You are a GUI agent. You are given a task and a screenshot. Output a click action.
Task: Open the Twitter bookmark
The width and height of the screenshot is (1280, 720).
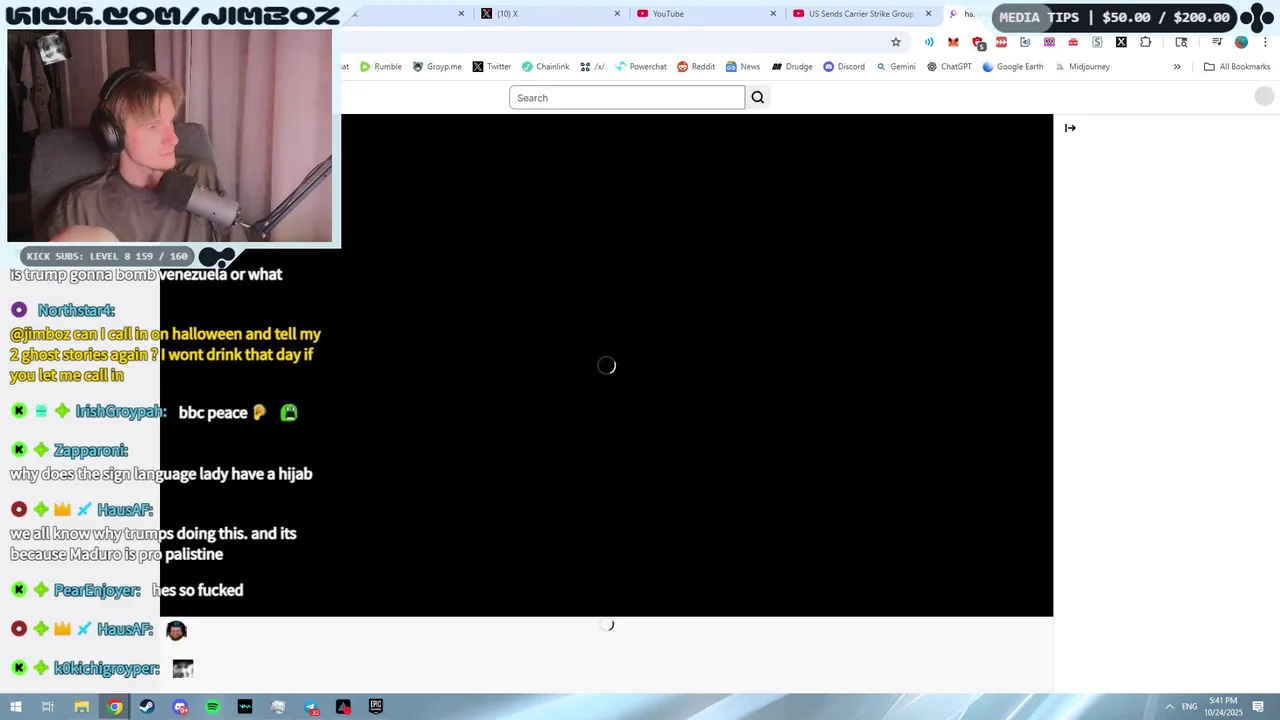492,67
